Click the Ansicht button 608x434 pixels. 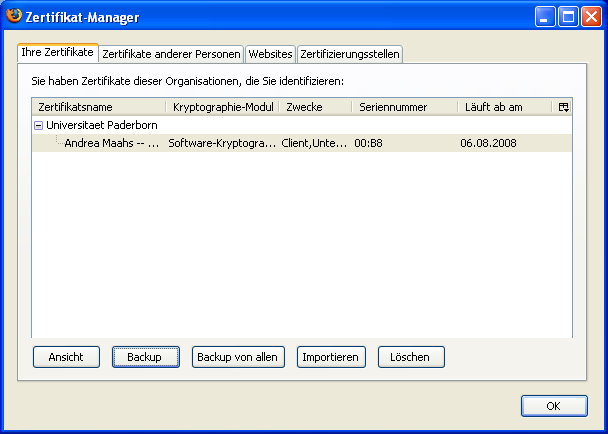pyautogui.click(x=66, y=357)
